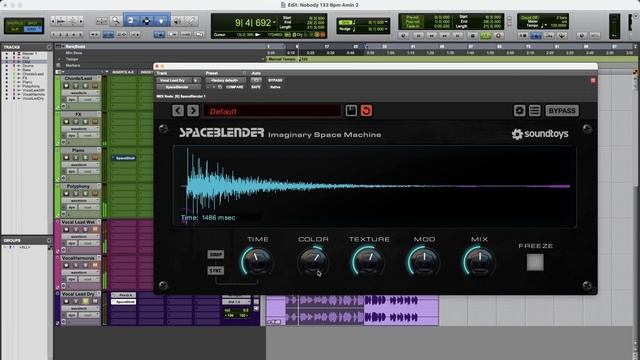Record-enable the FX track
This screenshot has height=360, width=640.
[66, 122]
